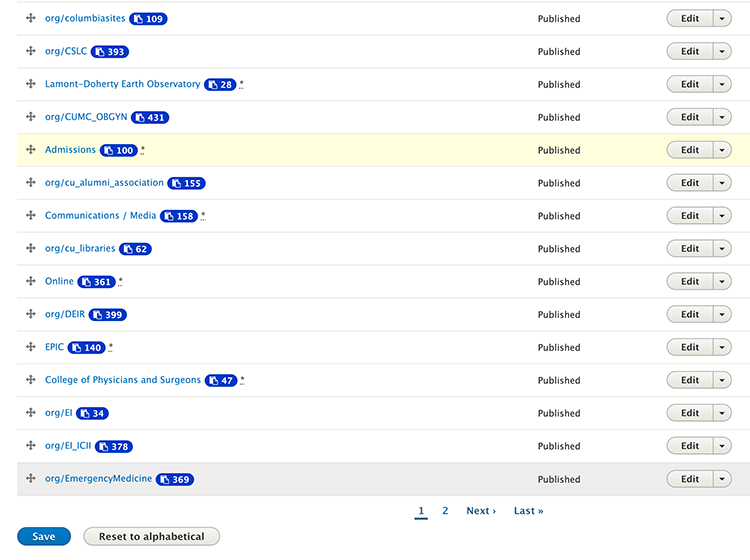Click the drag handle next to EPIC
This screenshot has height=560, width=750.
tap(31, 347)
